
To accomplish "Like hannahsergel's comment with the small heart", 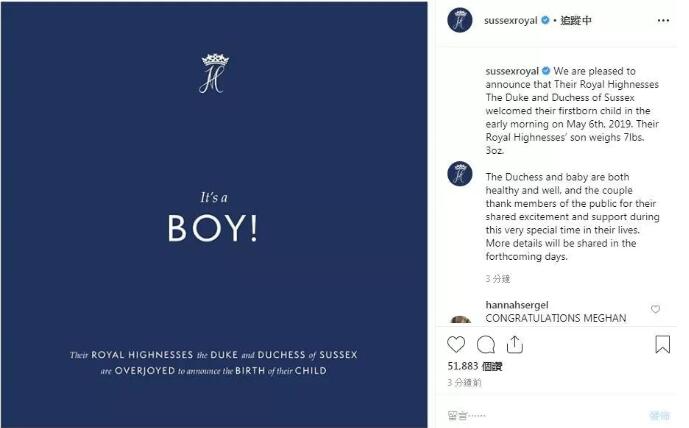I will pyautogui.click(x=655, y=310).
